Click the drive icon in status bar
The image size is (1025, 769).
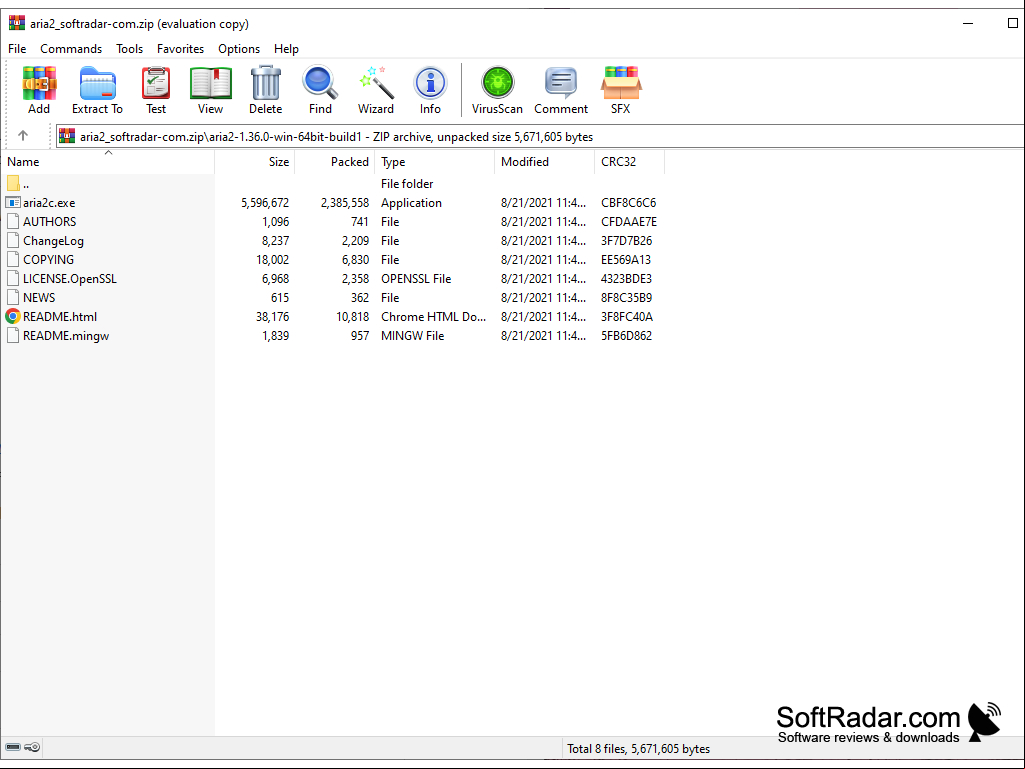pos(12,747)
